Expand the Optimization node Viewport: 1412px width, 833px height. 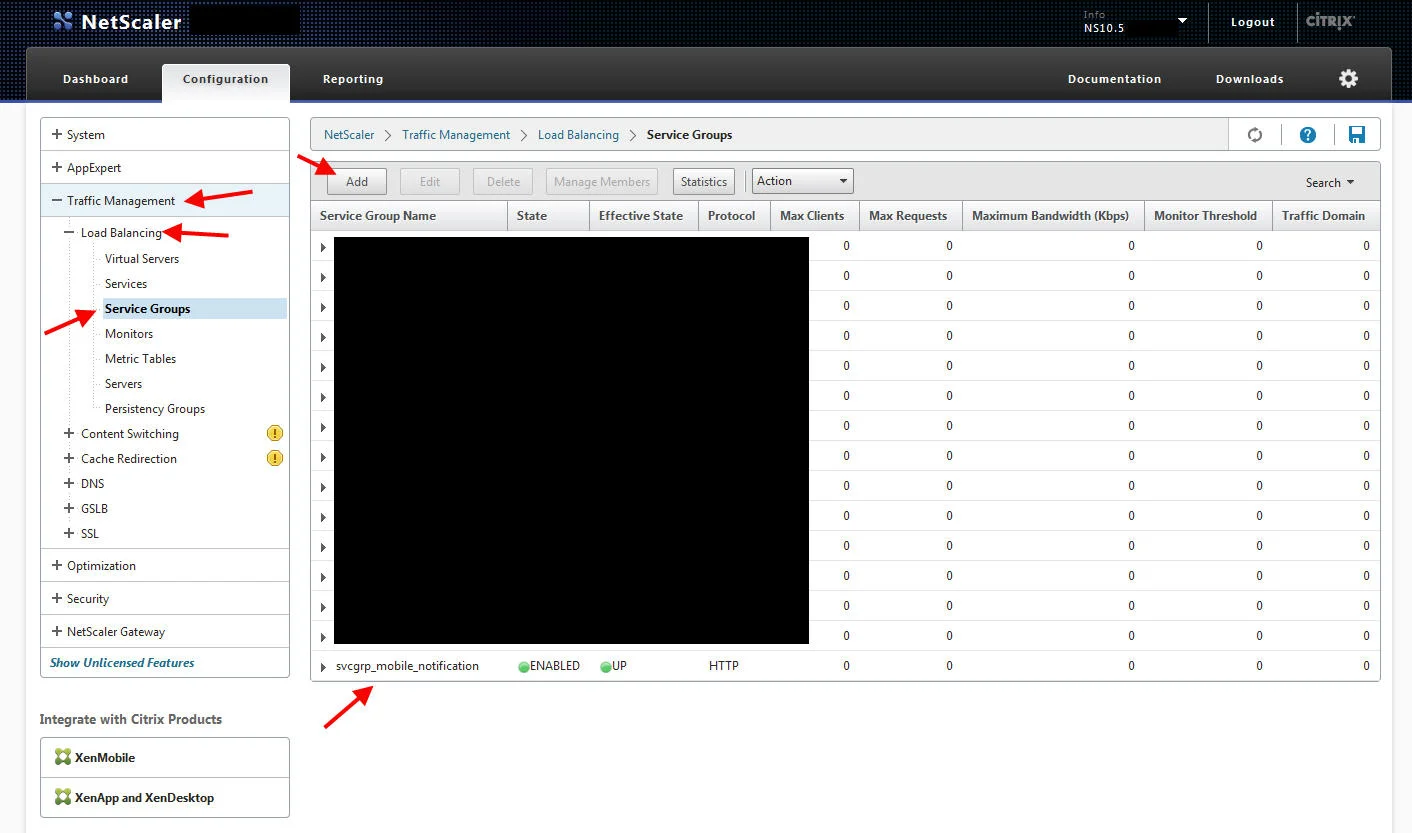tap(57, 565)
